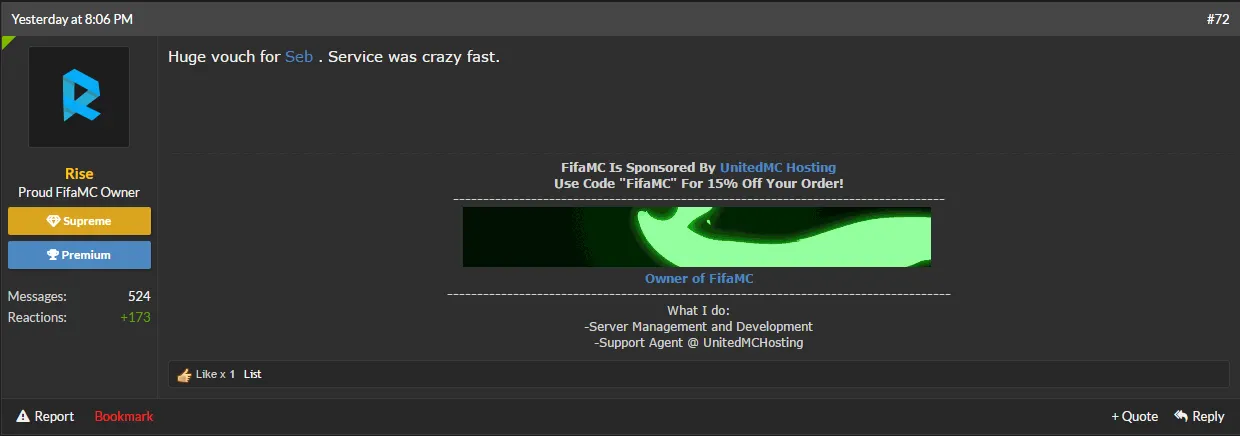Bookmark this post
This screenshot has width=1240, height=436.
tap(124, 416)
